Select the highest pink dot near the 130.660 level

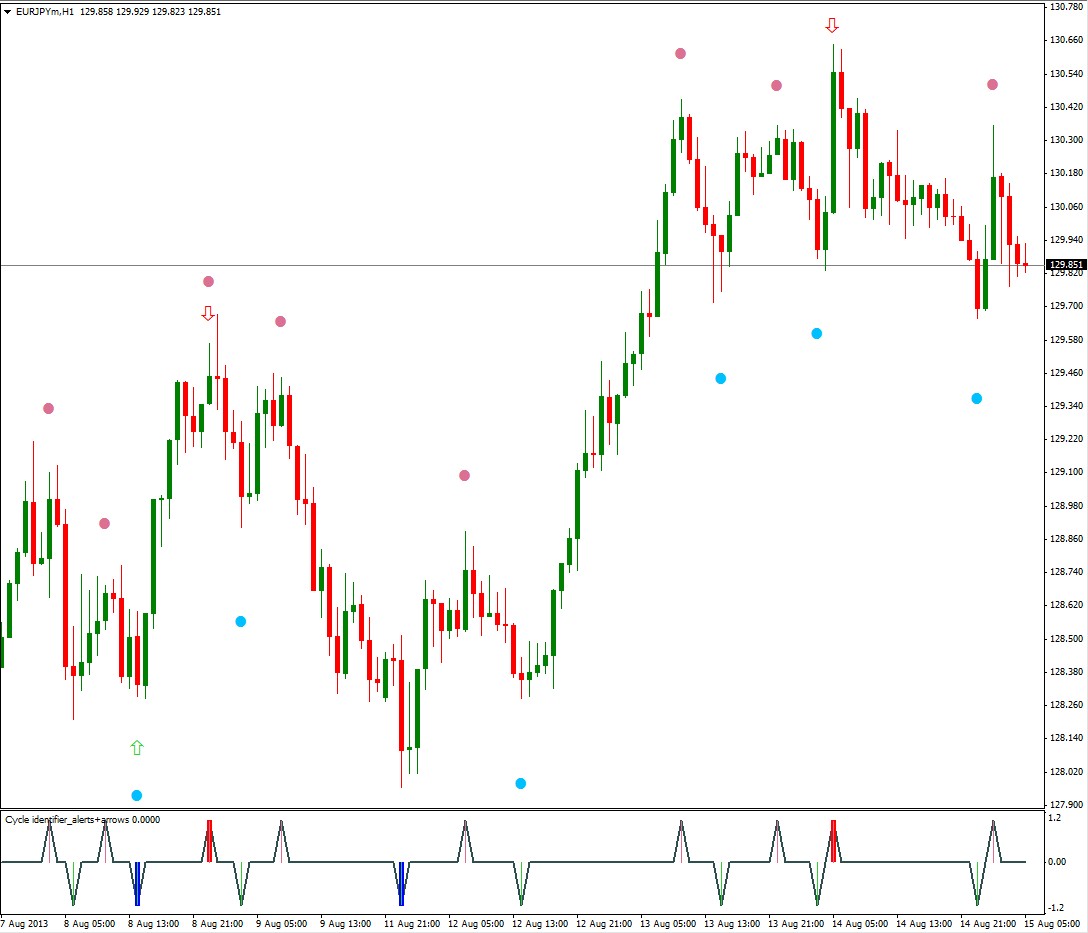(x=680, y=53)
